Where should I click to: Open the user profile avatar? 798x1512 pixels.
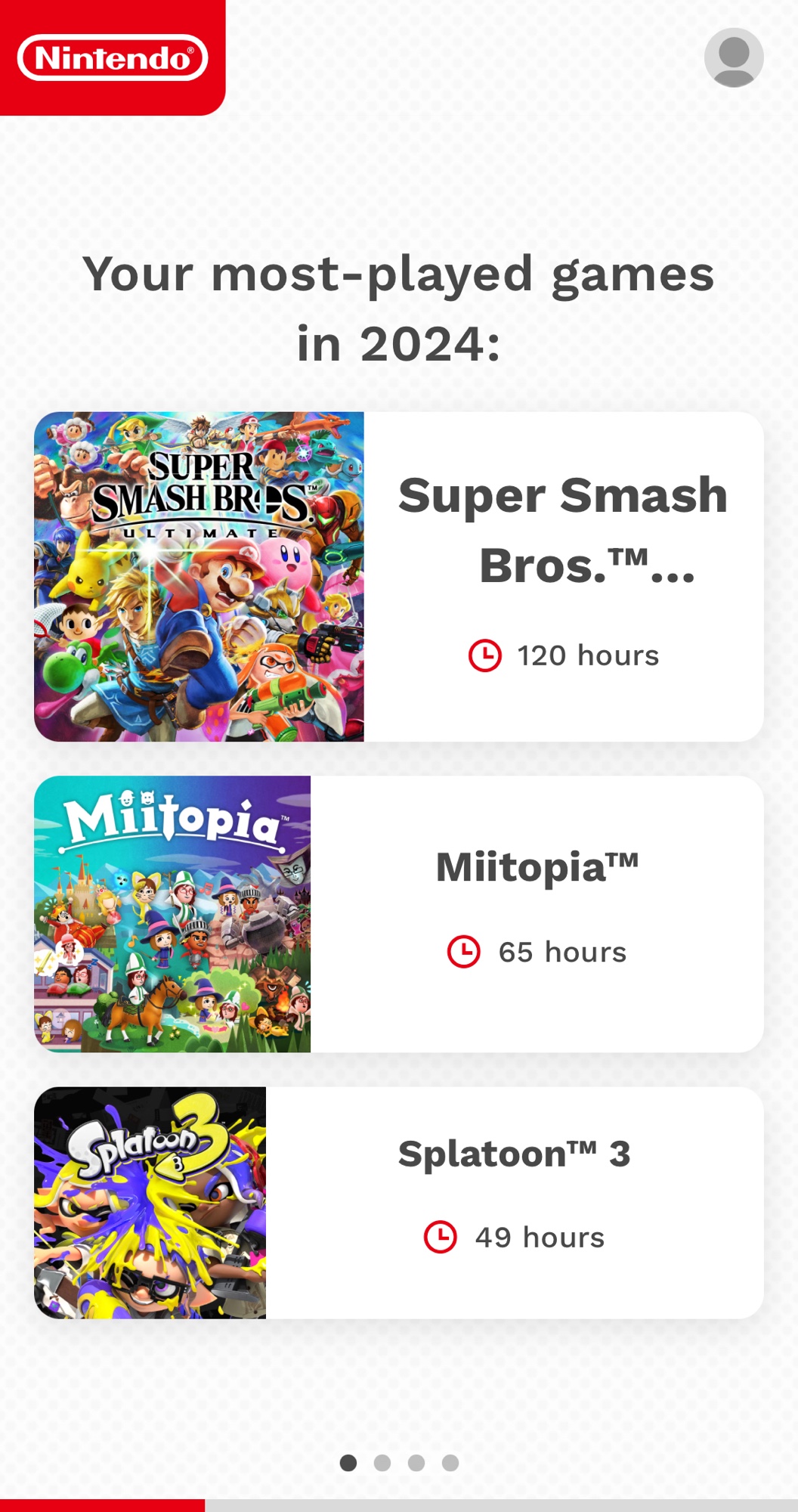(x=733, y=57)
